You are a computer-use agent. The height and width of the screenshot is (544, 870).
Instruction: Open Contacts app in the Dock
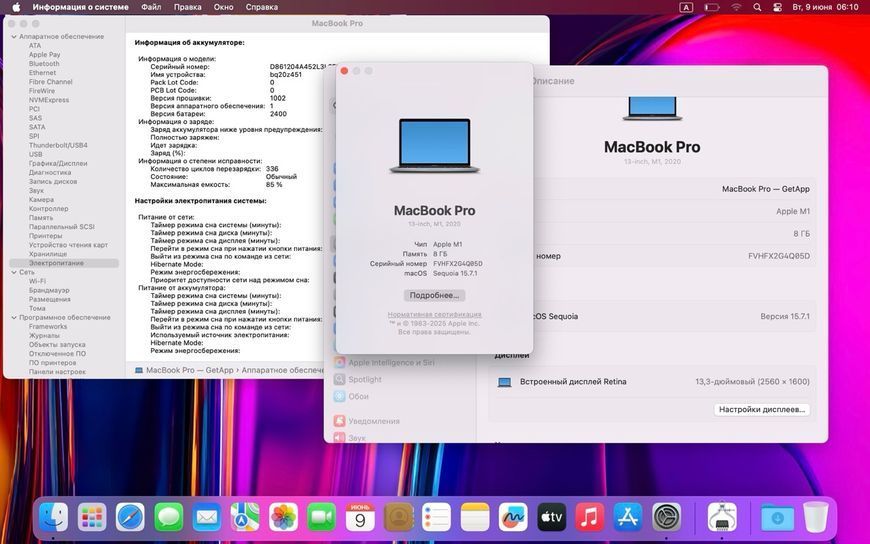click(398, 517)
